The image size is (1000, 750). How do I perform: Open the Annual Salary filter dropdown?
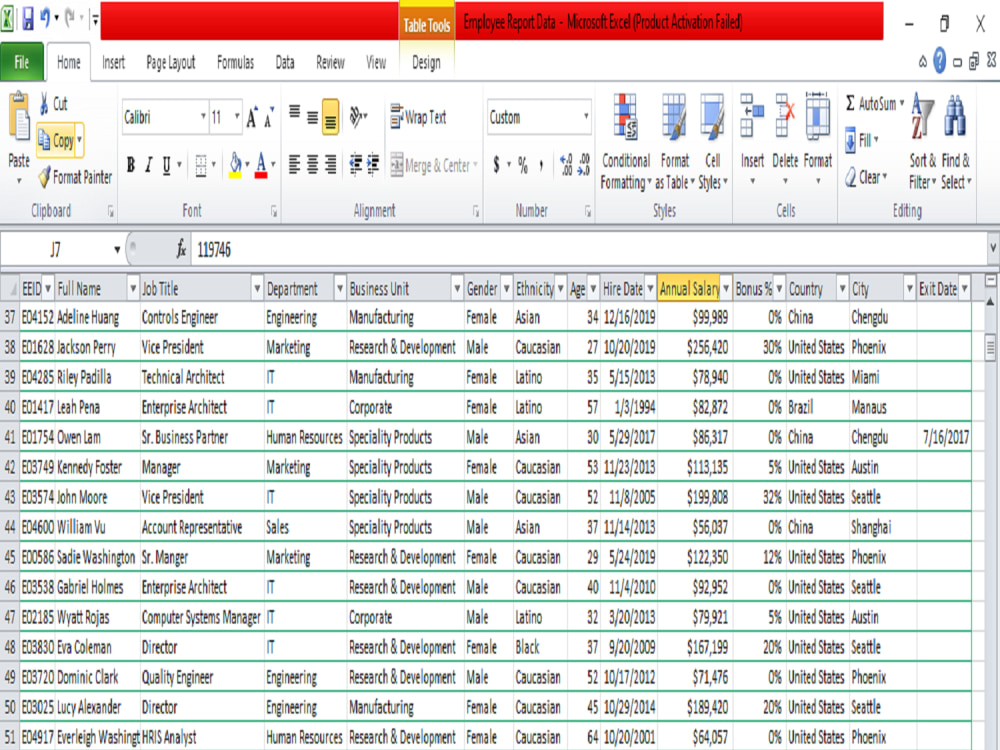tap(726, 289)
